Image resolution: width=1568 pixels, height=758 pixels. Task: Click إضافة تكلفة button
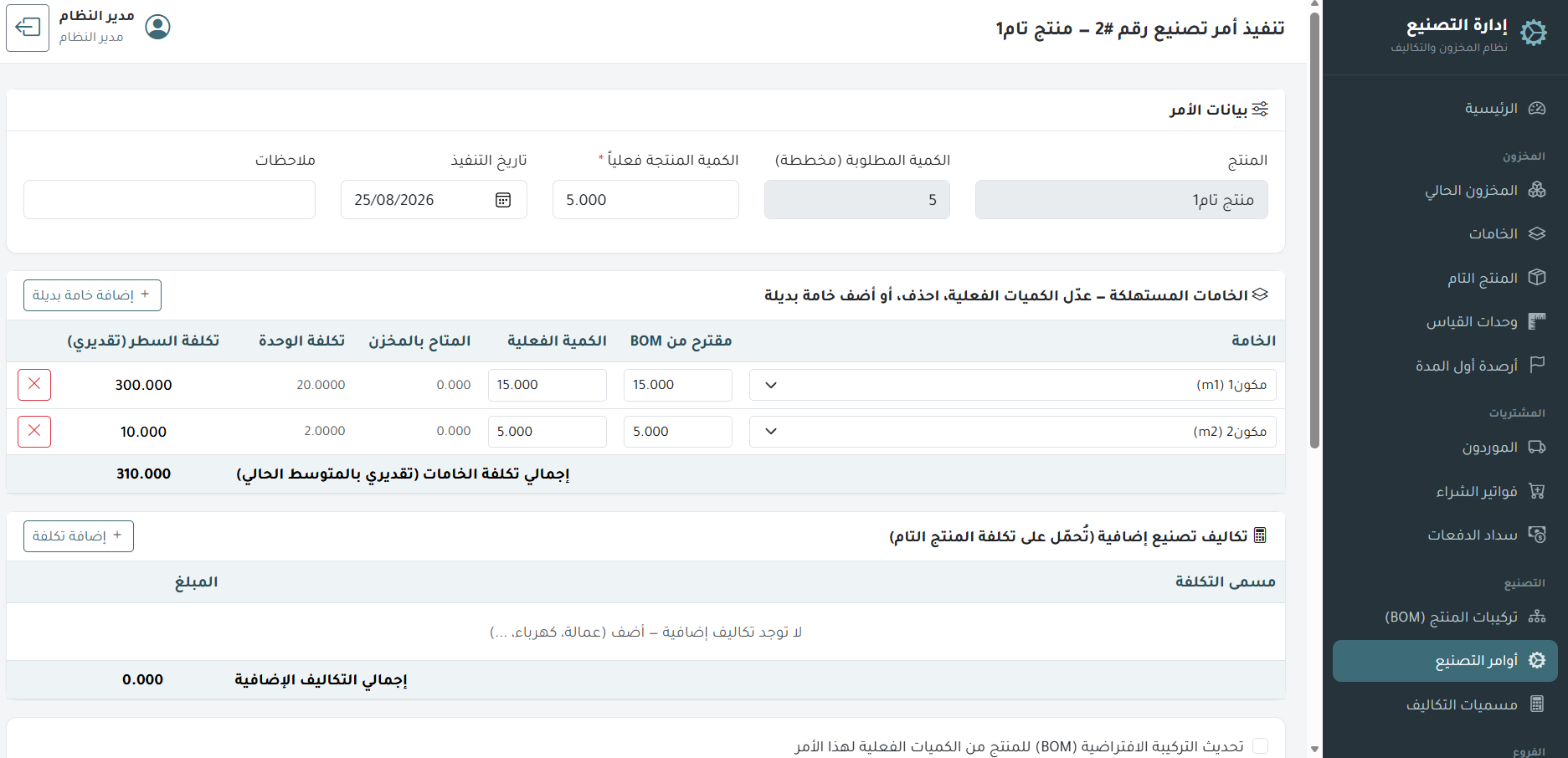point(79,536)
